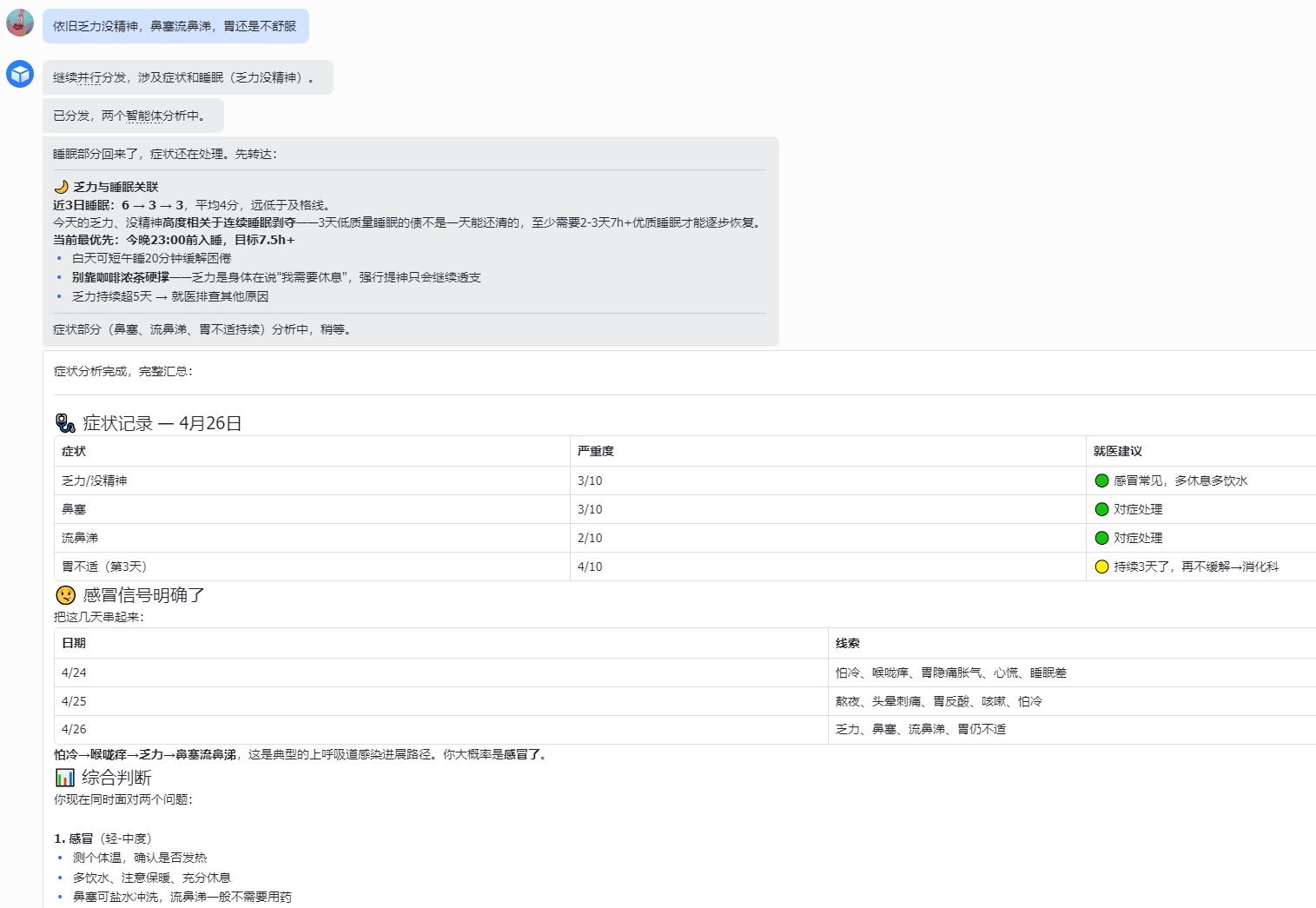Click the yellow dot in the 胃不适 row
The height and width of the screenshot is (908, 1316).
tap(1101, 567)
